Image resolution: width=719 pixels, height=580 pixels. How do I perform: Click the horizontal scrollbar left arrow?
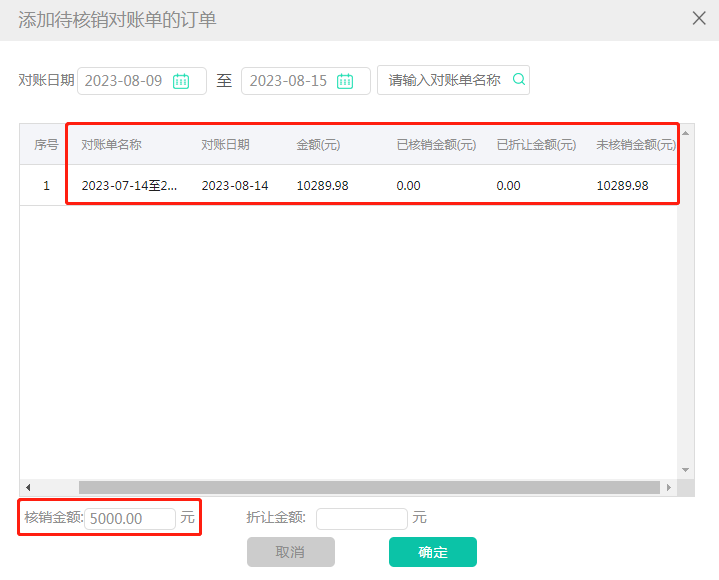coord(28,487)
